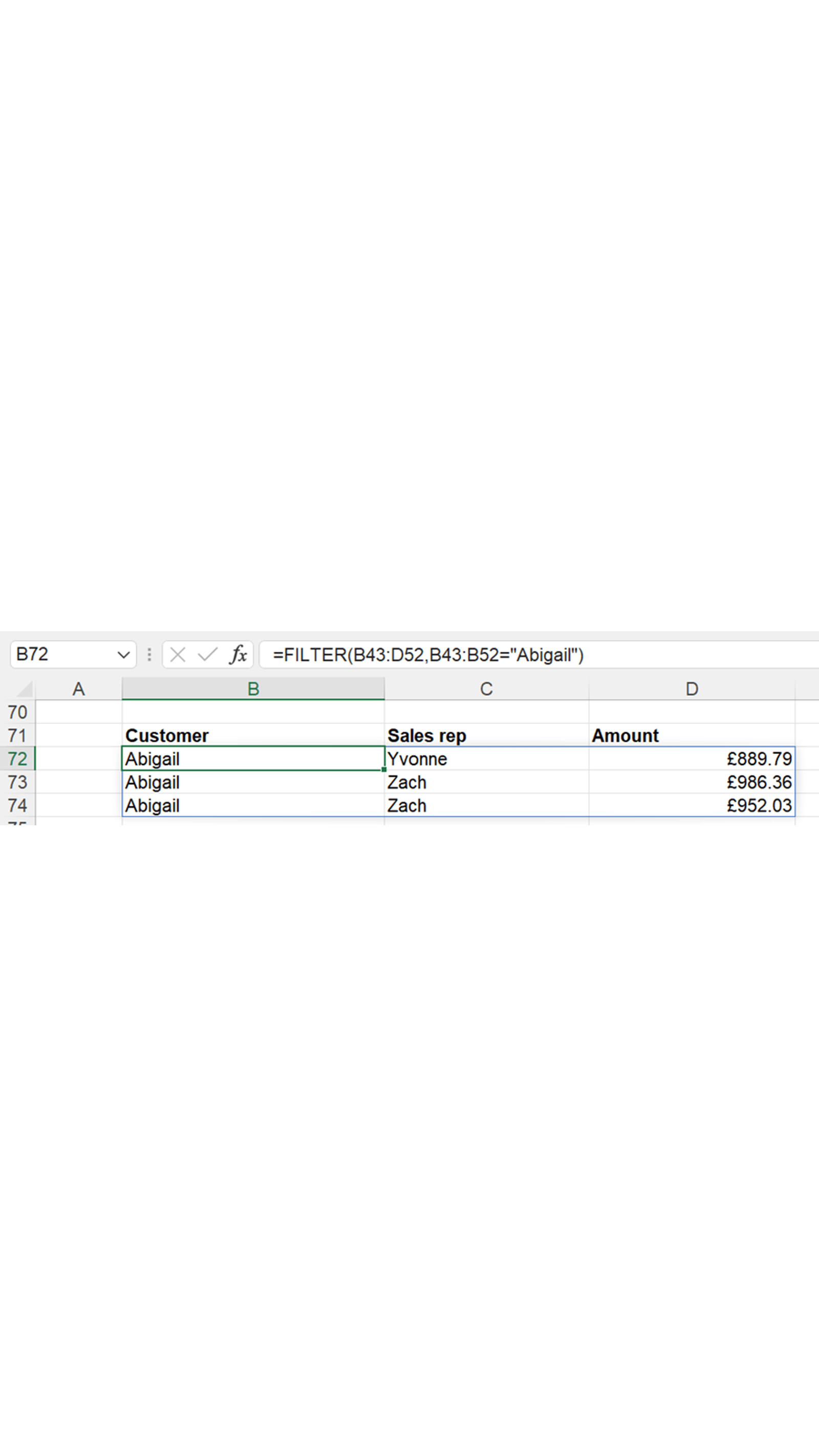The image size is (819, 1456).
Task: Select column C header
Action: (x=486, y=689)
